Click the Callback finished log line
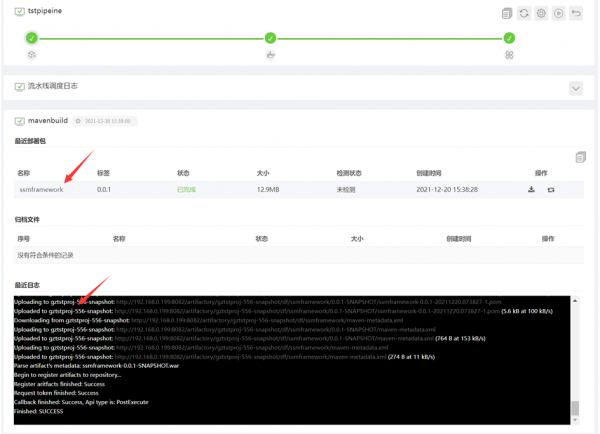Viewport: 600px width, 434px height. [x=81, y=402]
